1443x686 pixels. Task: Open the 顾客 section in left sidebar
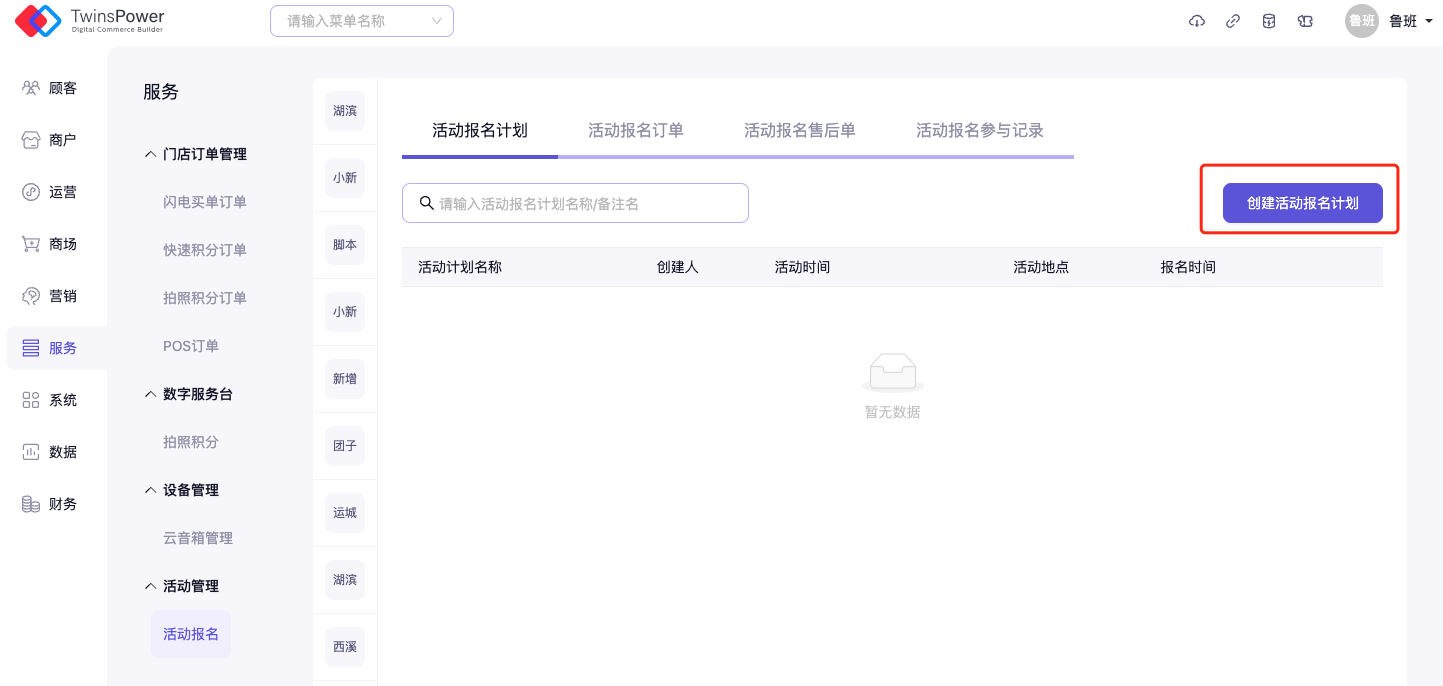(51, 88)
